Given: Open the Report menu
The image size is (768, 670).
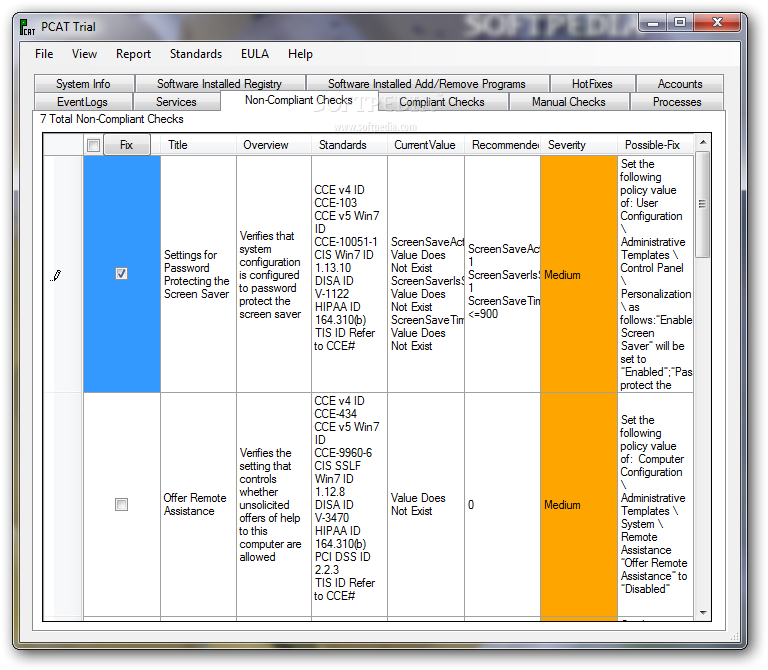Looking at the screenshot, I should click(x=133, y=54).
